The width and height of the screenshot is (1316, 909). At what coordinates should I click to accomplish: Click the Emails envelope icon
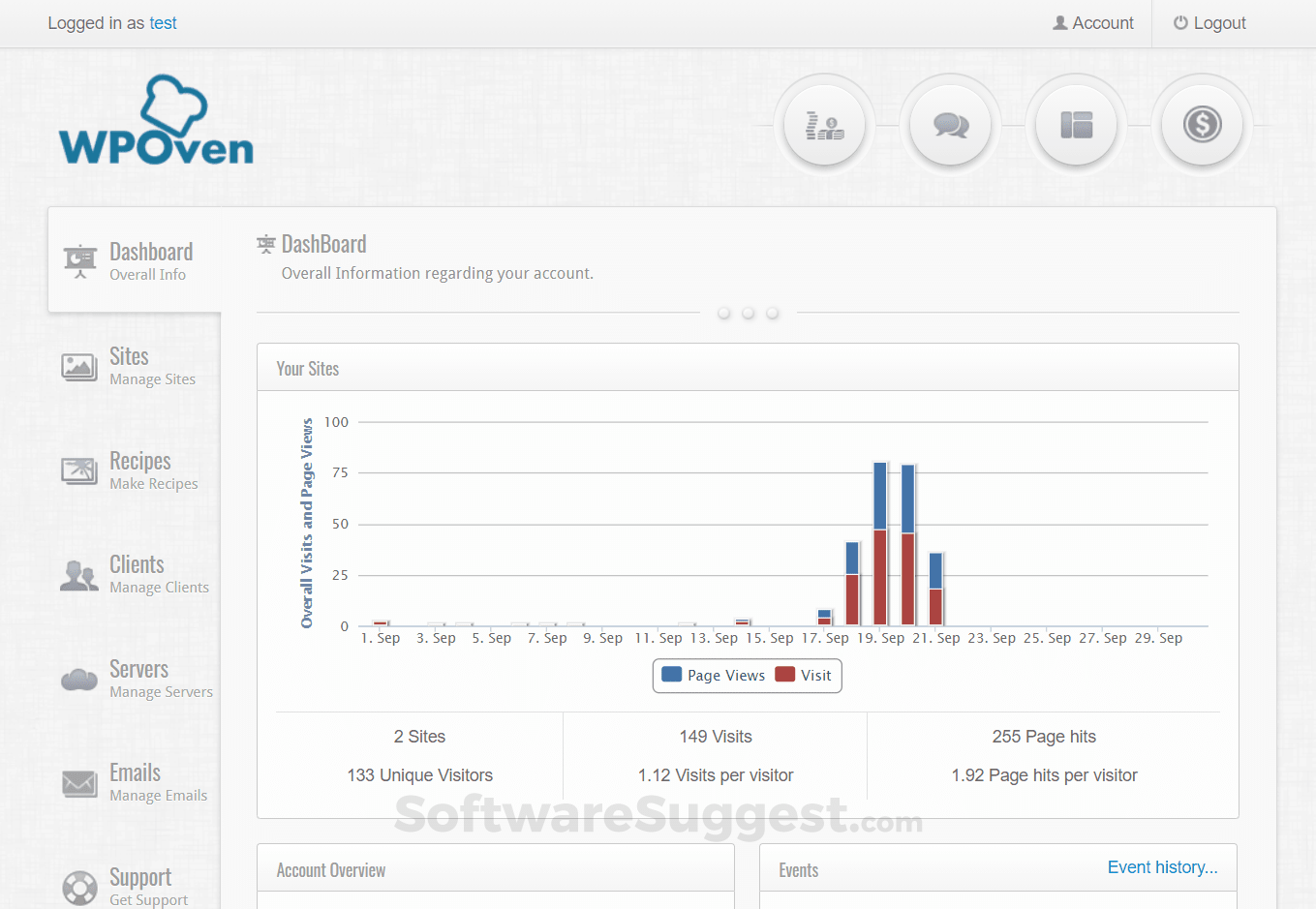pyautogui.click(x=79, y=783)
